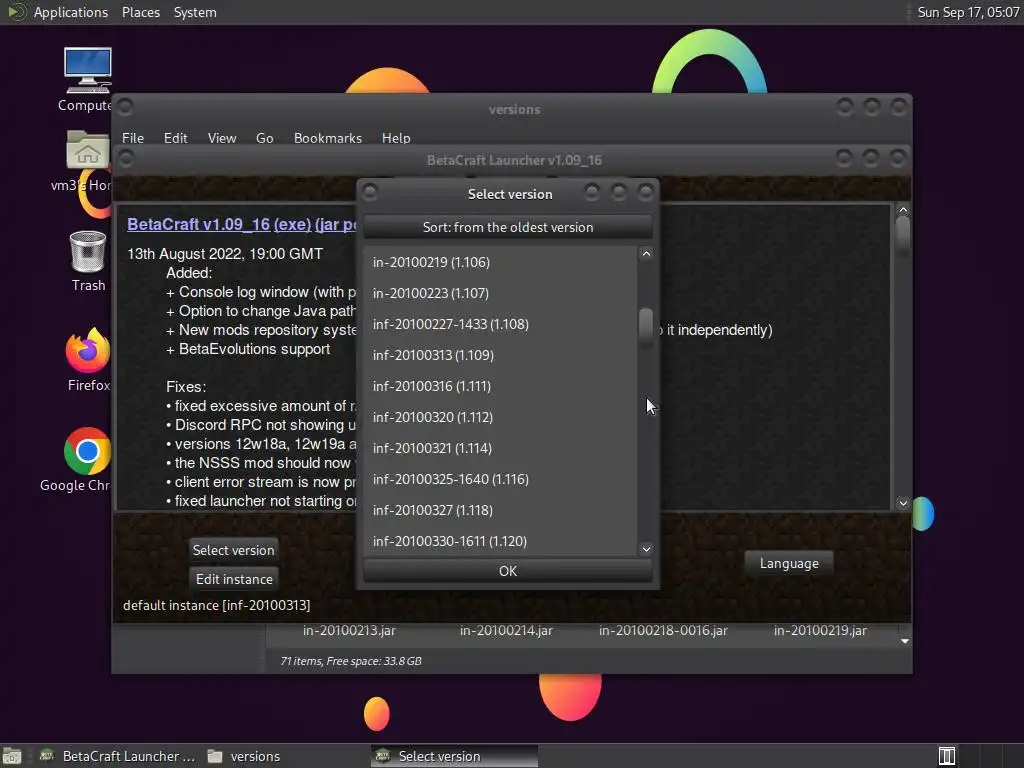Open the Applications menu
Screen dimensions: 1024x768
click(71, 12)
